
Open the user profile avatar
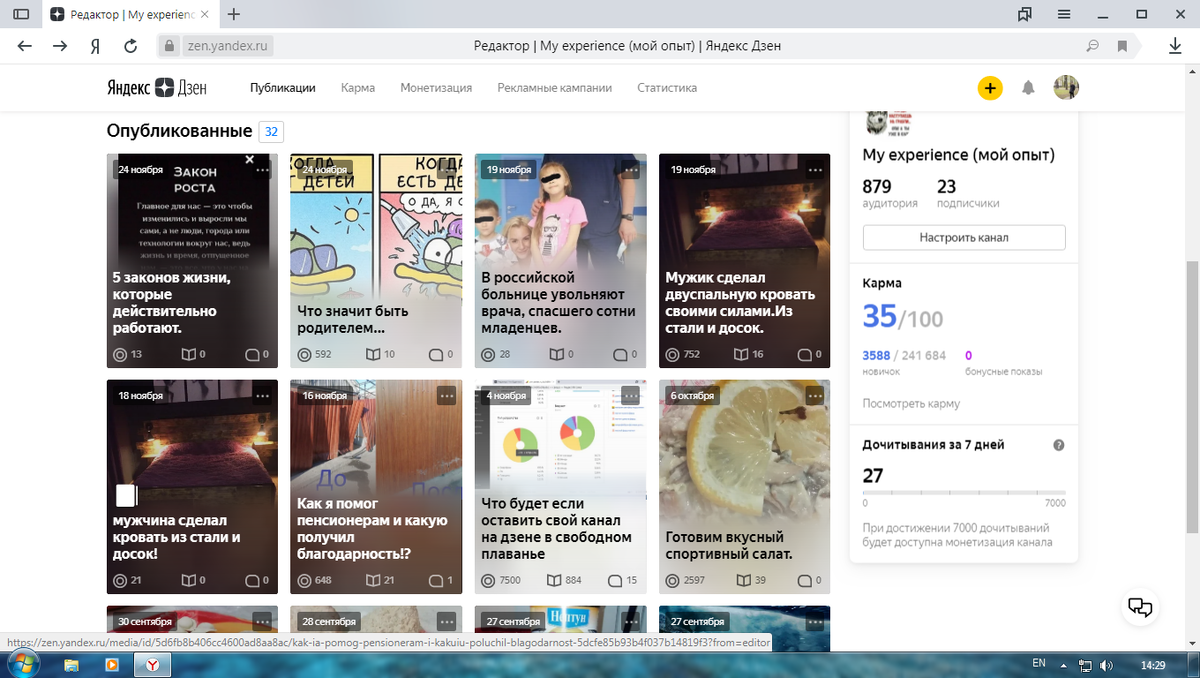1066,88
